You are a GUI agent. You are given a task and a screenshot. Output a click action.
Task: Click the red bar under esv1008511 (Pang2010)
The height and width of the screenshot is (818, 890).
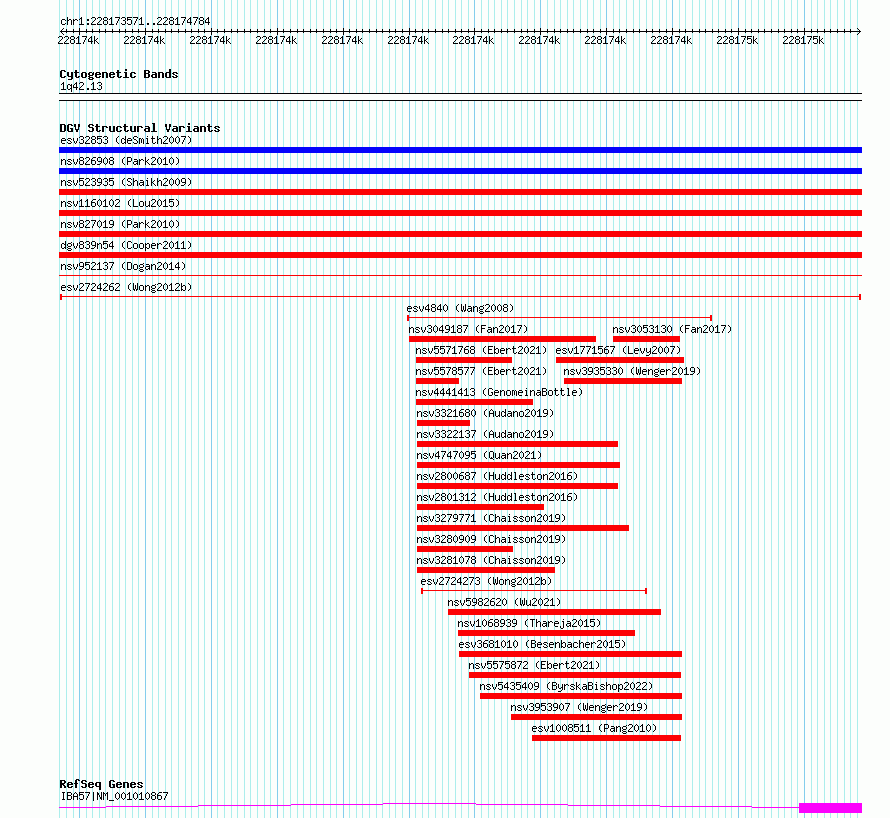click(x=606, y=738)
